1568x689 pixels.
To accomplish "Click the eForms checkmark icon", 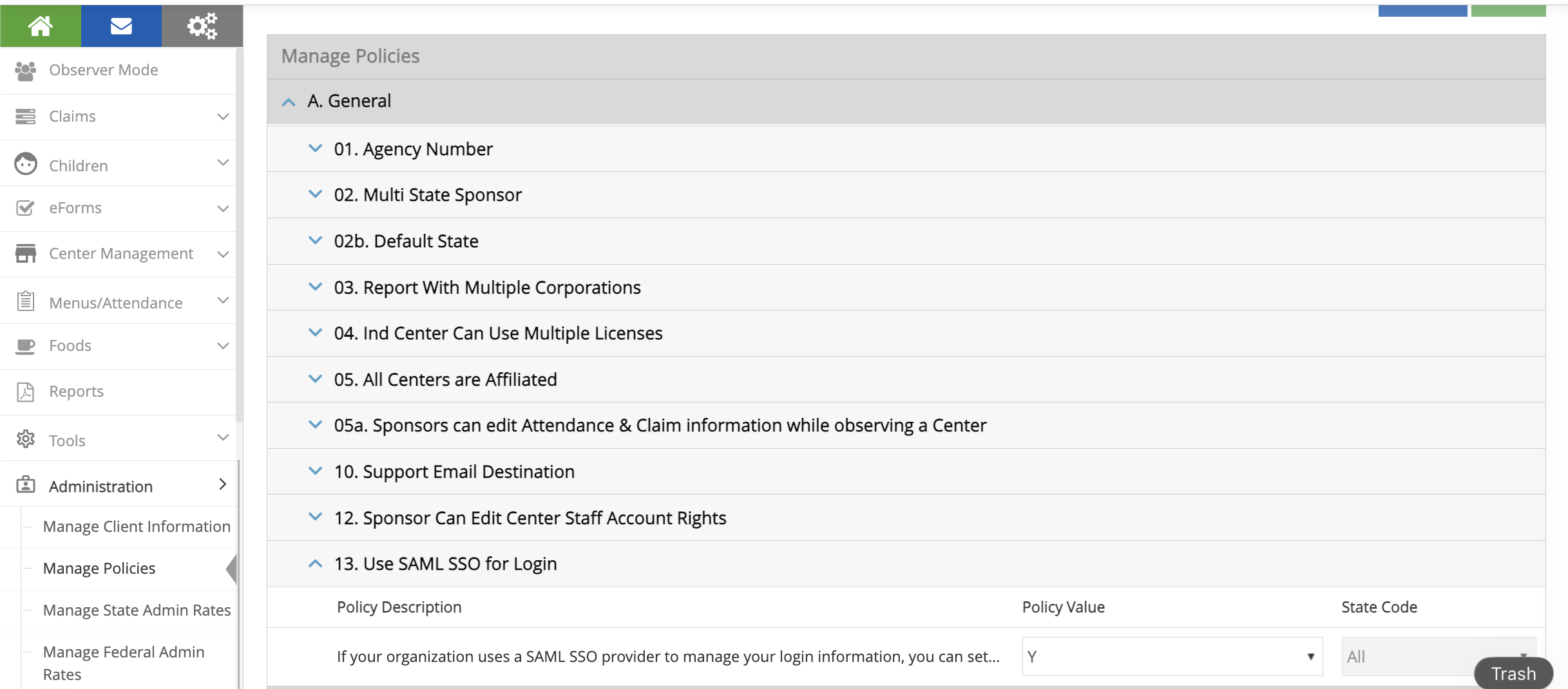I will click(25, 208).
